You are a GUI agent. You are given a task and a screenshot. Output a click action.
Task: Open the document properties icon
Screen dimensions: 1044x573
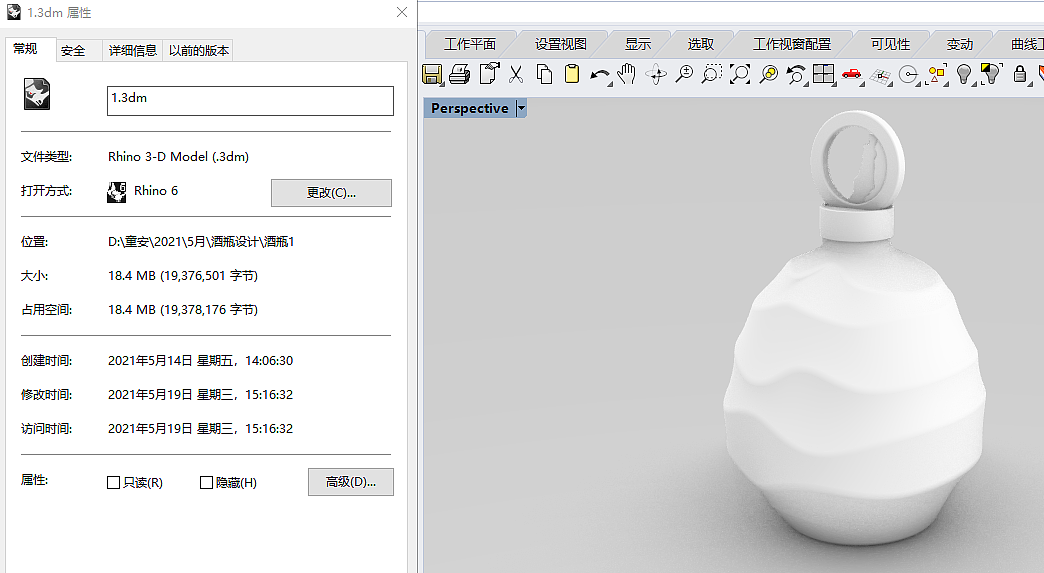[489, 74]
